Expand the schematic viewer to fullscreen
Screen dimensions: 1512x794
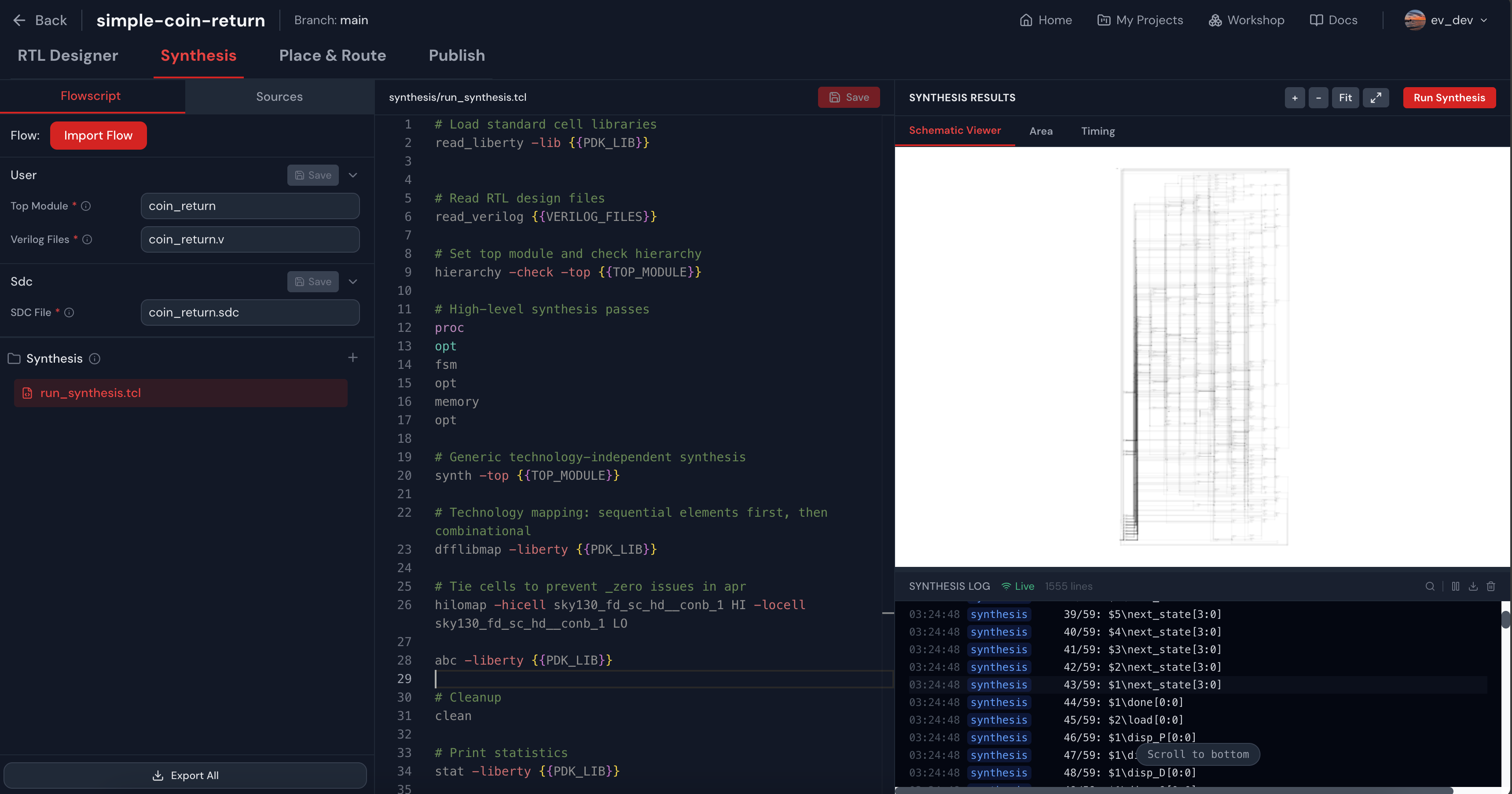pos(1376,97)
